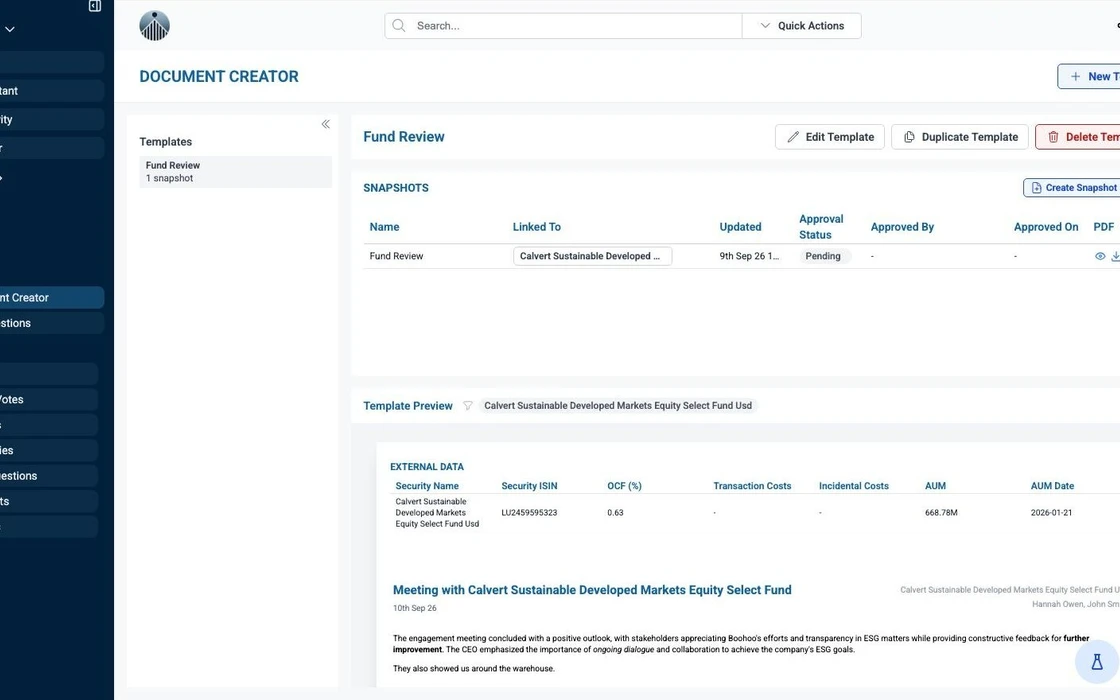Click the 'Meeting with Calvert Sustainable' heading
Viewport: 1120px width, 700px height.
(x=592, y=591)
